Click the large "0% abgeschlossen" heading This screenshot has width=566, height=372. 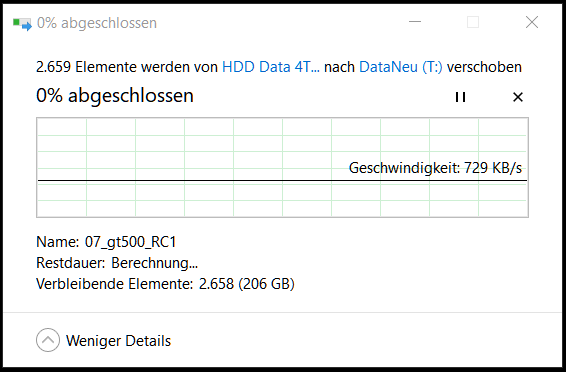(x=115, y=96)
